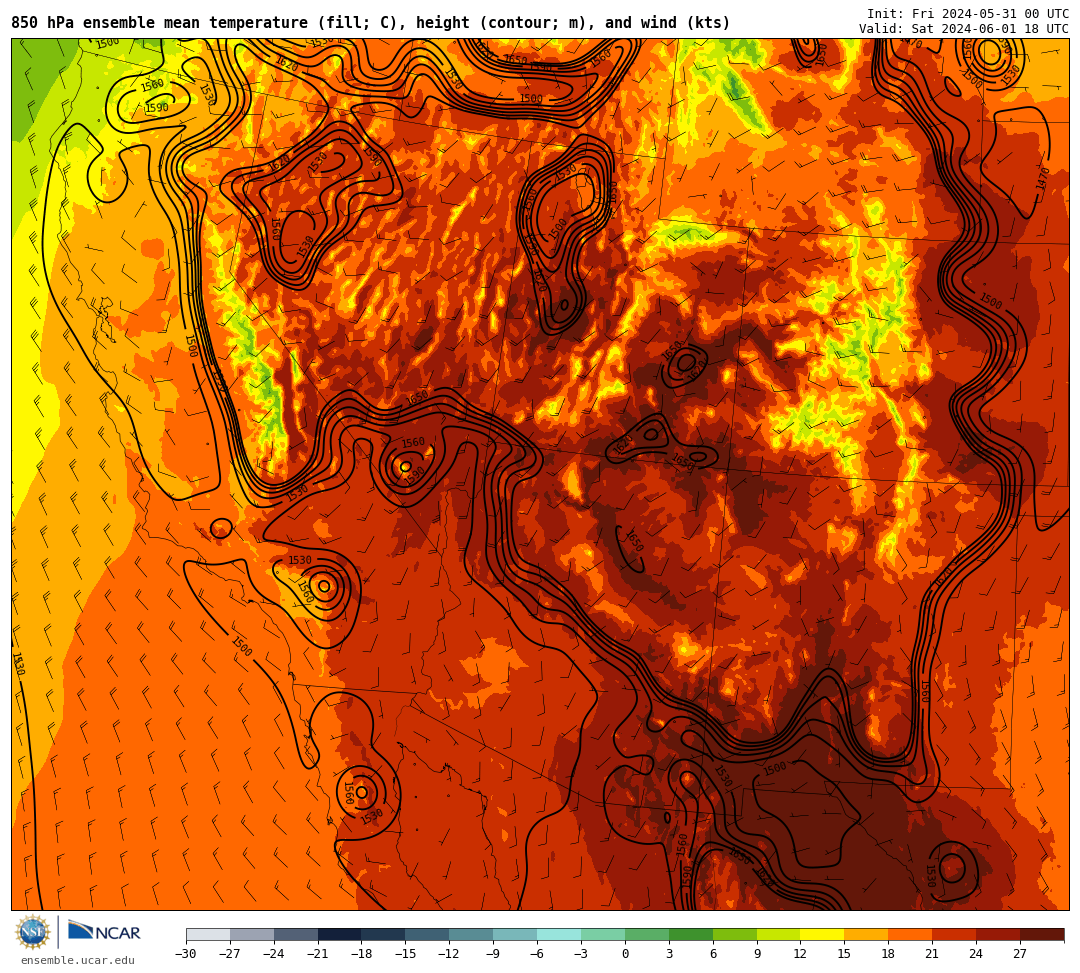Viewport: 1080px width, 973px height.
Task: Pick the steel blue swatch between -15 and -12
Action: [428, 934]
